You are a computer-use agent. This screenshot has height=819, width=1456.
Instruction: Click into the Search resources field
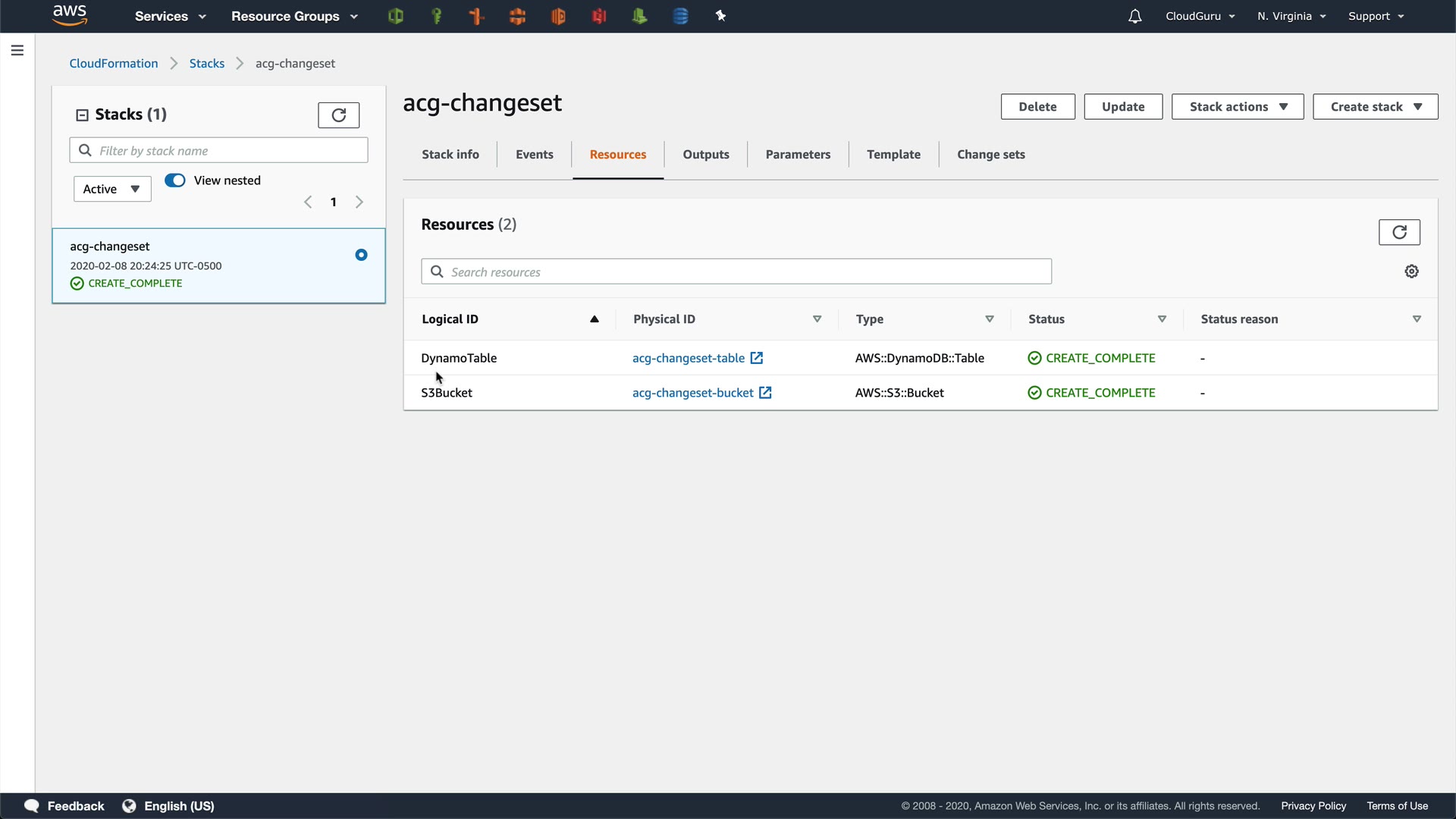tap(736, 271)
